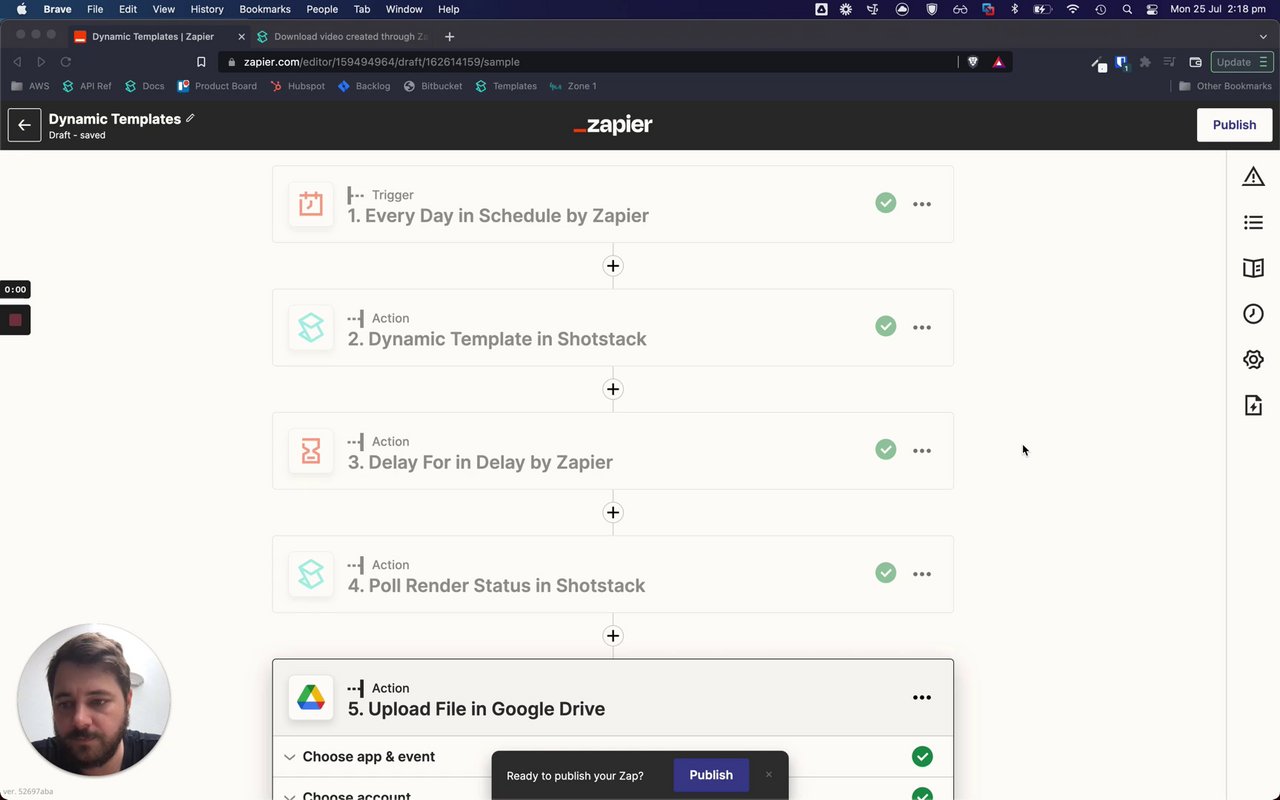This screenshot has width=1280, height=800.
Task: Open more options for step 1 trigger
Action: tap(922, 204)
